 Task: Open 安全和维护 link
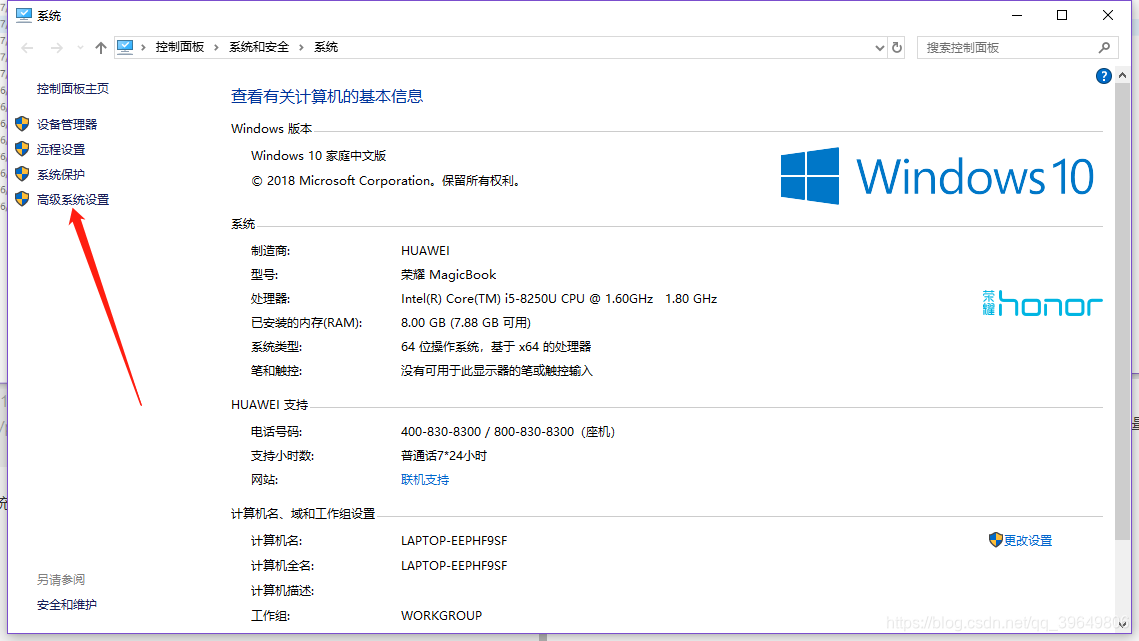pos(67,605)
